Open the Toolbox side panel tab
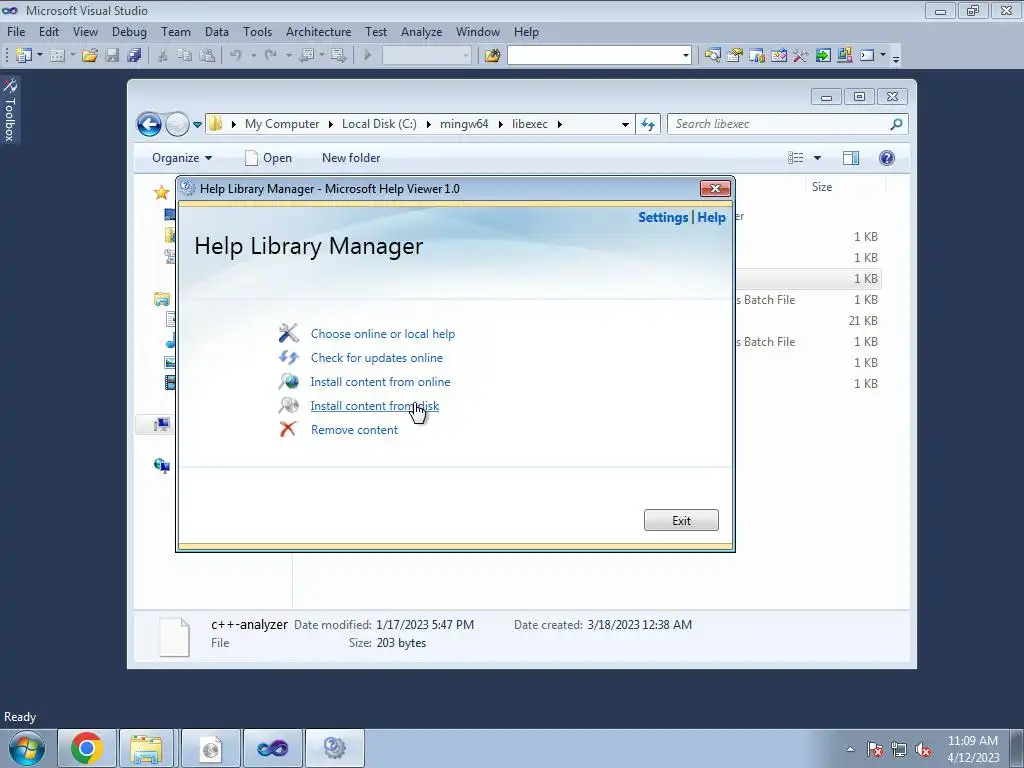 10,110
